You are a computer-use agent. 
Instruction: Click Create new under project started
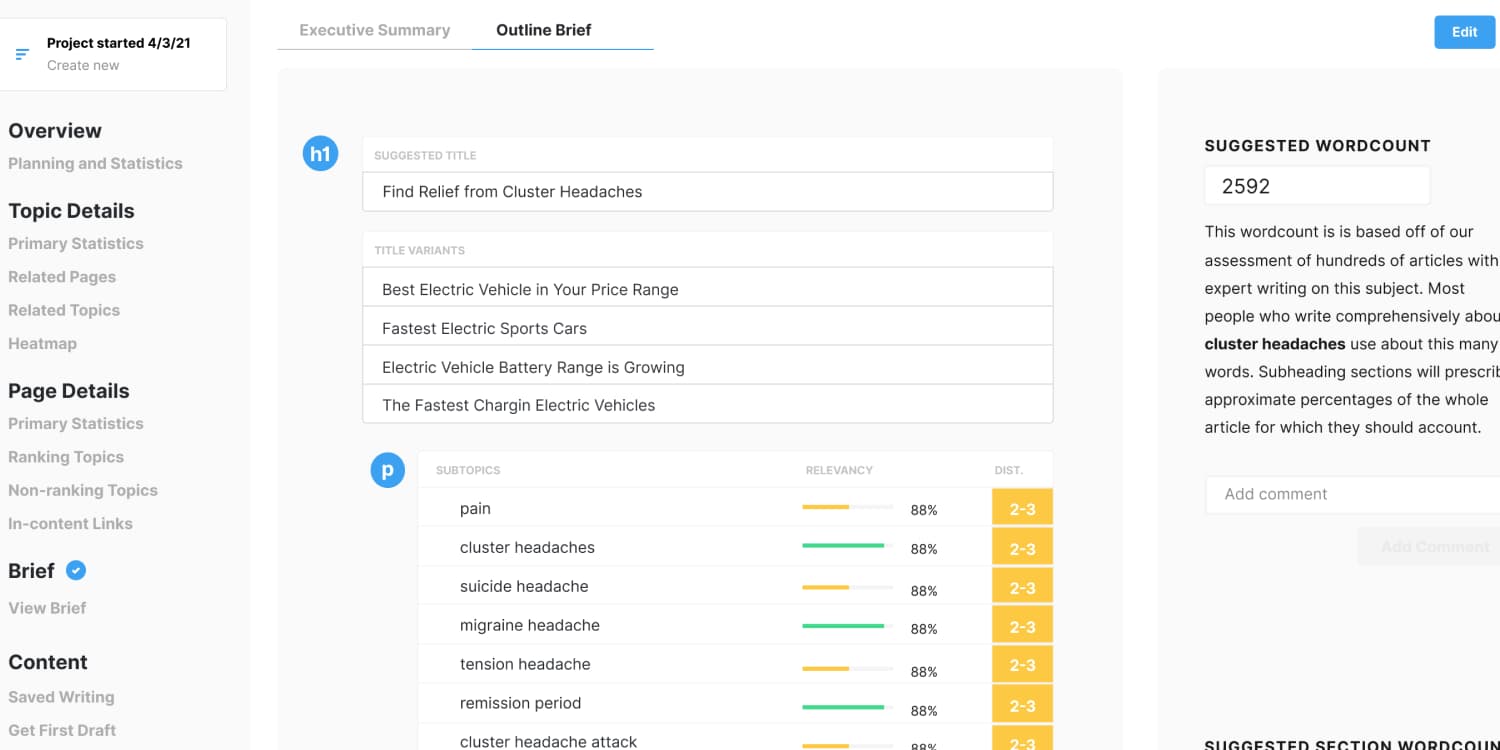click(x=83, y=65)
